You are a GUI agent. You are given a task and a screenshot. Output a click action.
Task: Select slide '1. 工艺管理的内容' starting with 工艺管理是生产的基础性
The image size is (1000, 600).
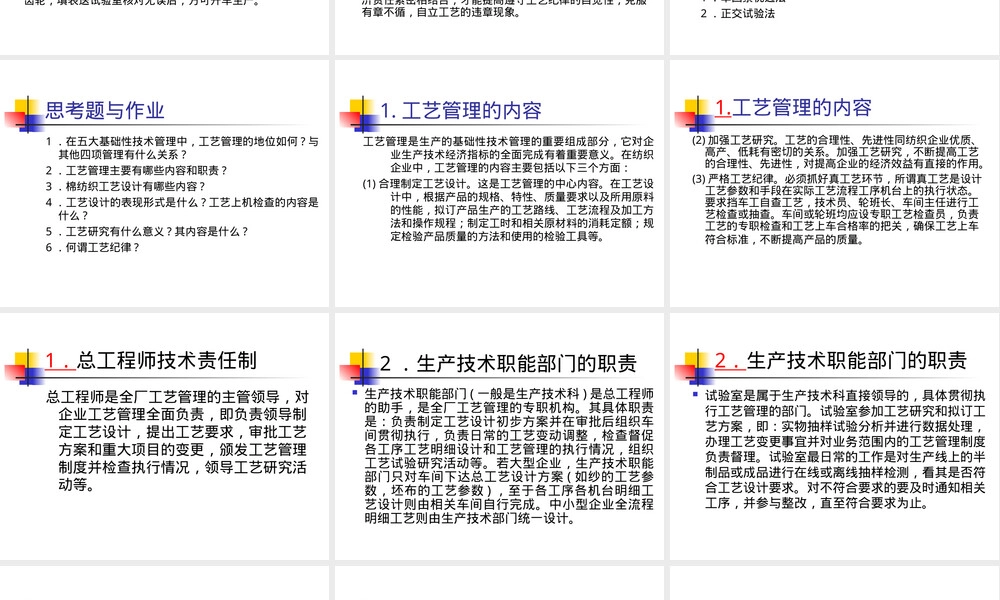[499, 184]
